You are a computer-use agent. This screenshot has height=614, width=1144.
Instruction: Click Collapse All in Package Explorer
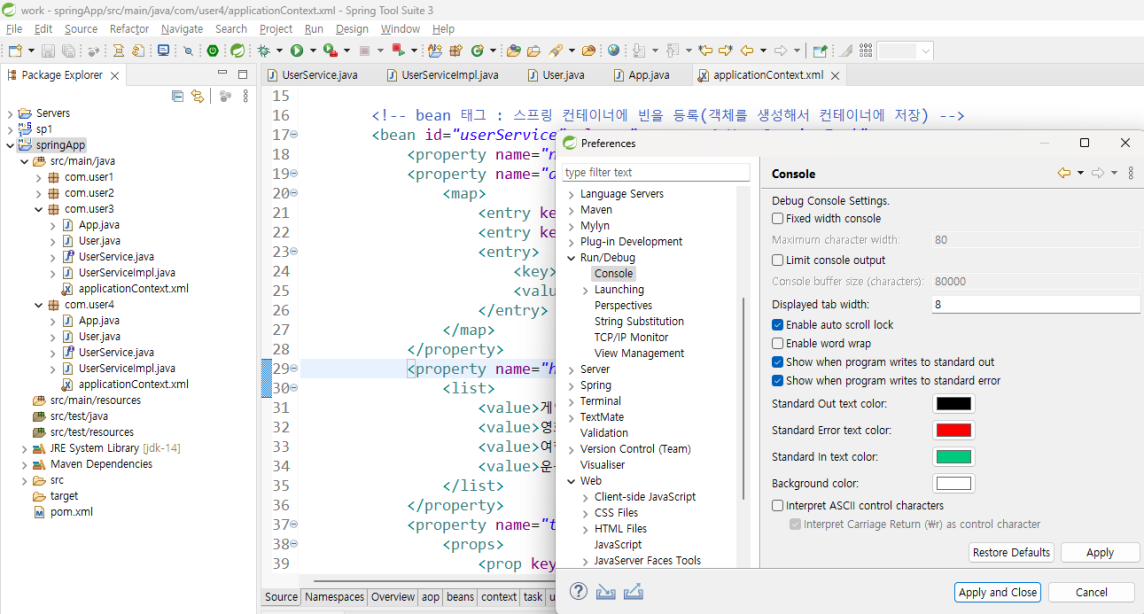pos(177,96)
